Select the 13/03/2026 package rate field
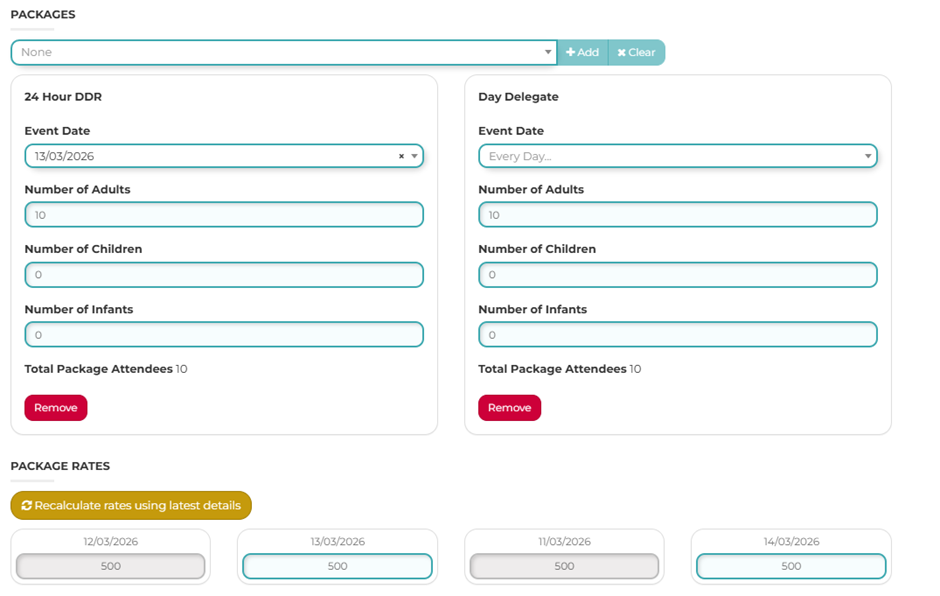 [338, 566]
